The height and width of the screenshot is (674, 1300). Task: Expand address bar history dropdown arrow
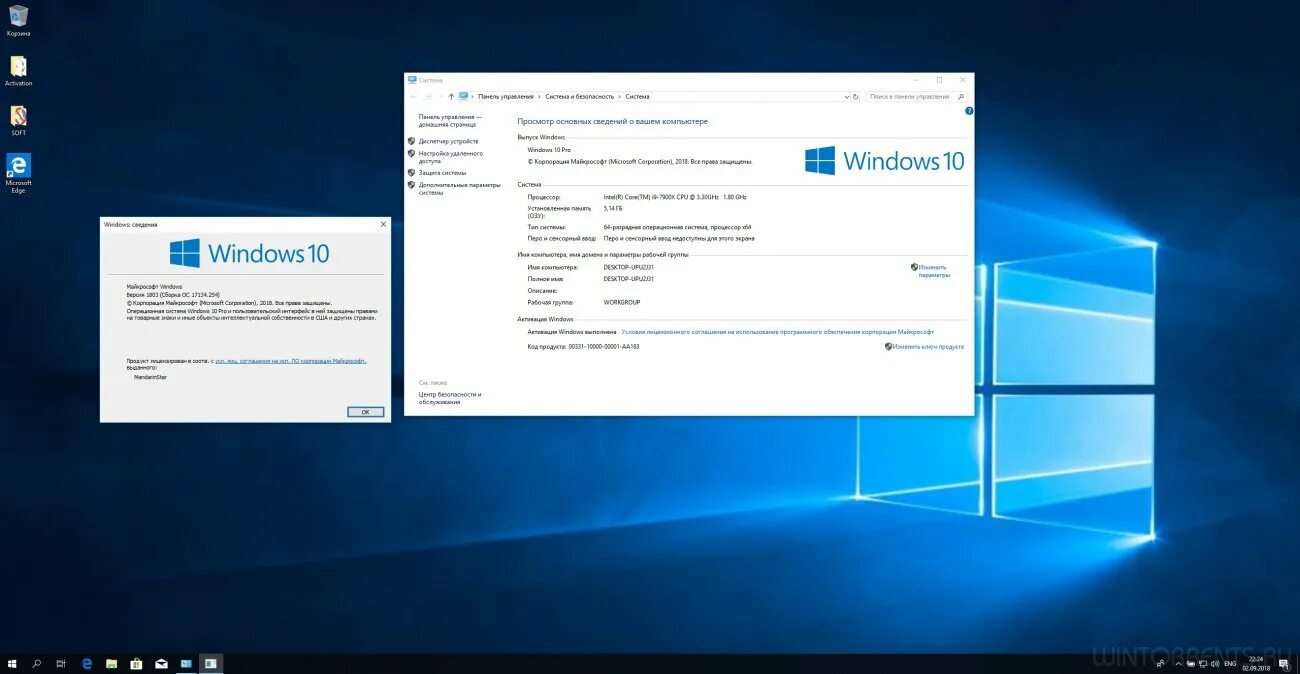(x=846, y=97)
